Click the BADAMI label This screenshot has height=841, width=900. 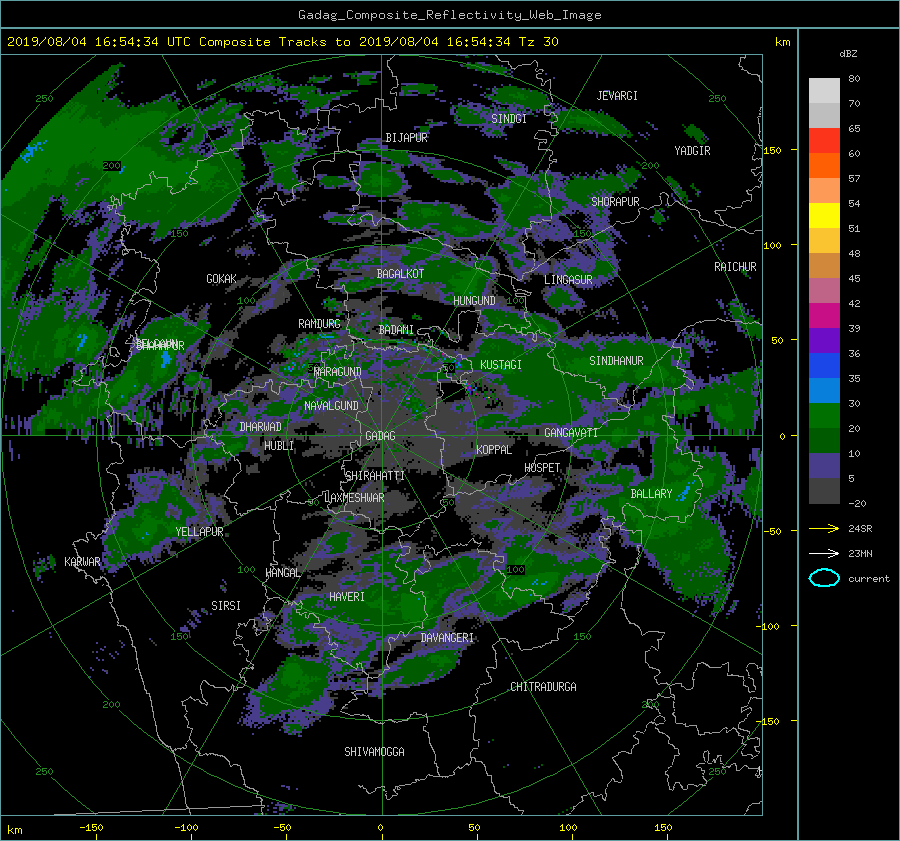pyautogui.click(x=396, y=330)
